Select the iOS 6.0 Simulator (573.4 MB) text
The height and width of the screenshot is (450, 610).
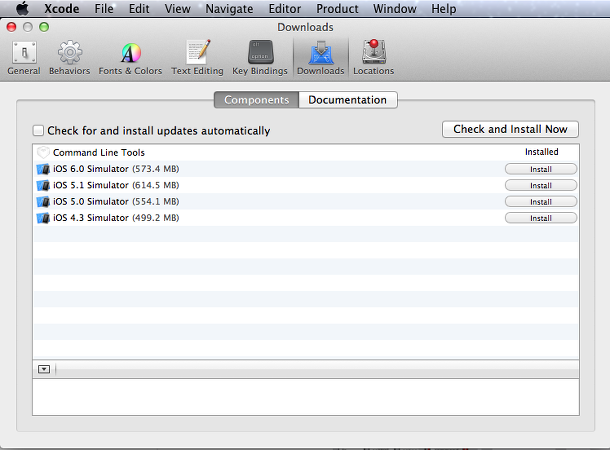tap(116, 169)
